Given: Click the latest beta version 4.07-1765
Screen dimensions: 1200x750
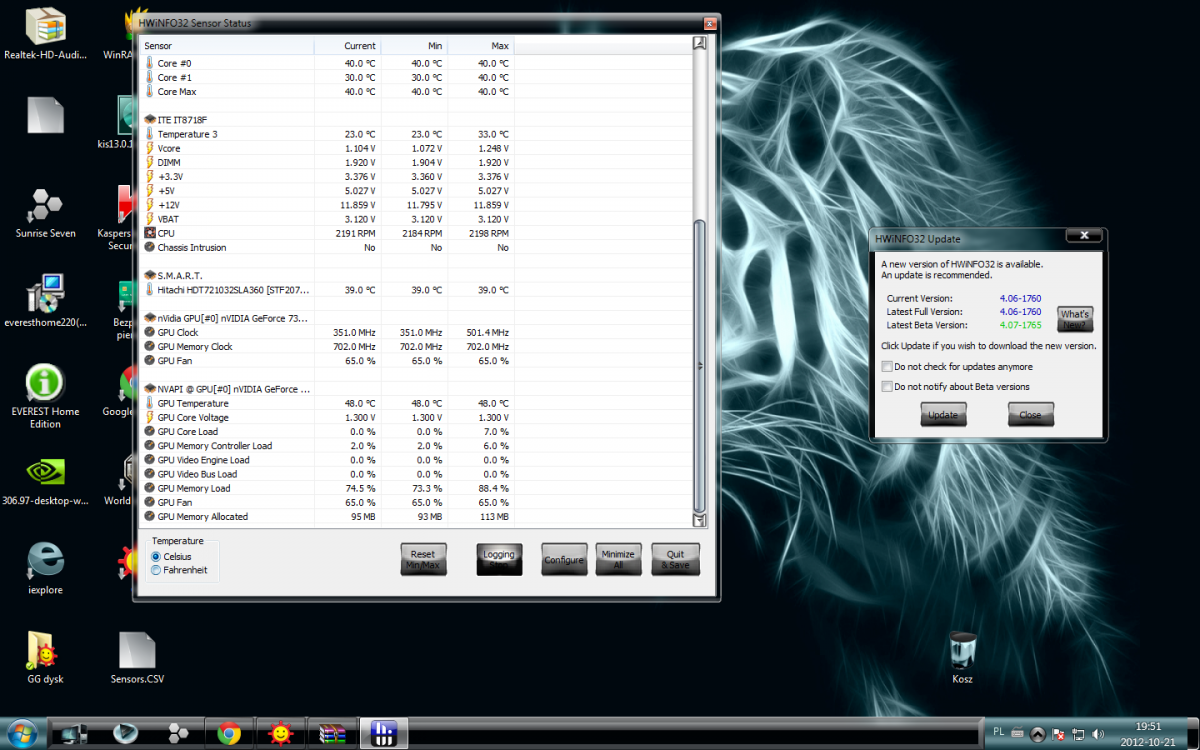Looking at the screenshot, I should [x=1020, y=325].
